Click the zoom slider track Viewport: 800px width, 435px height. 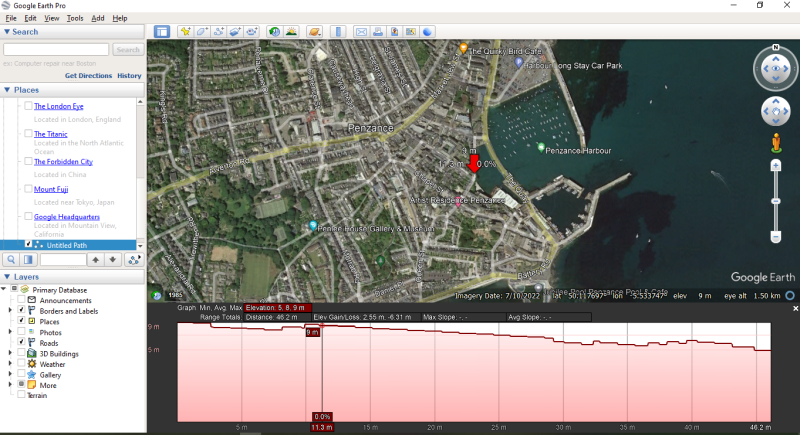[776, 201]
